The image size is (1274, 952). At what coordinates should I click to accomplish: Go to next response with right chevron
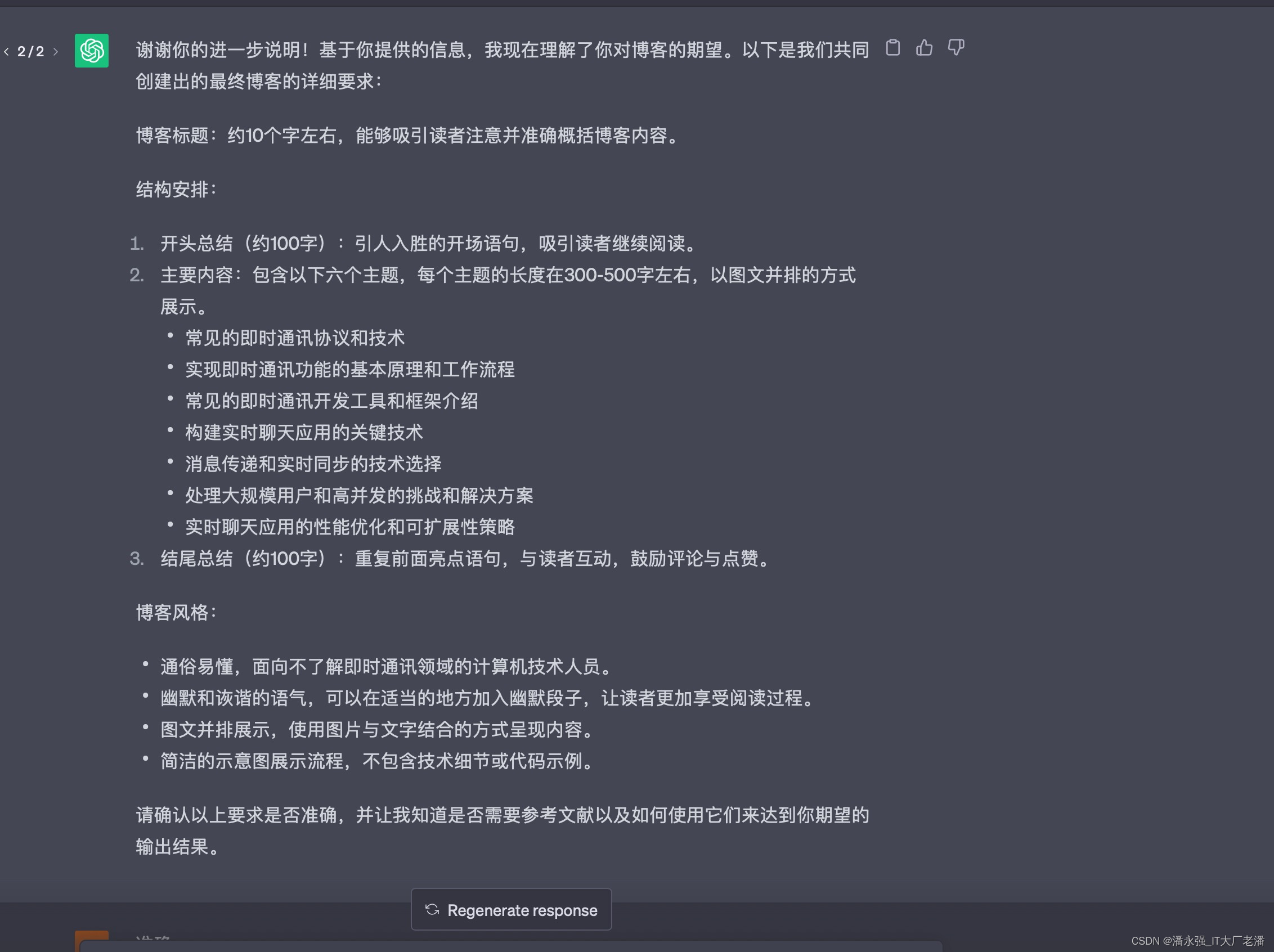[x=55, y=51]
